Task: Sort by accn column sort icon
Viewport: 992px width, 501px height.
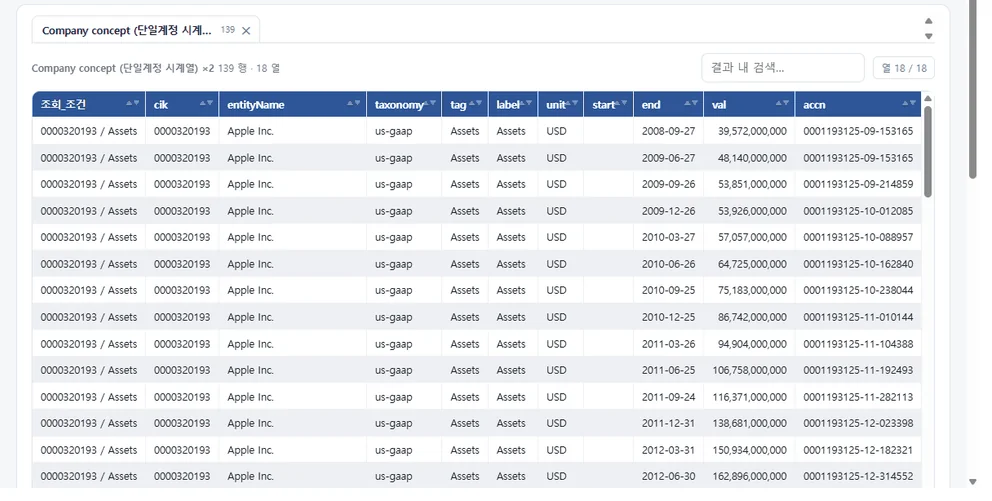Action: pos(909,103)
